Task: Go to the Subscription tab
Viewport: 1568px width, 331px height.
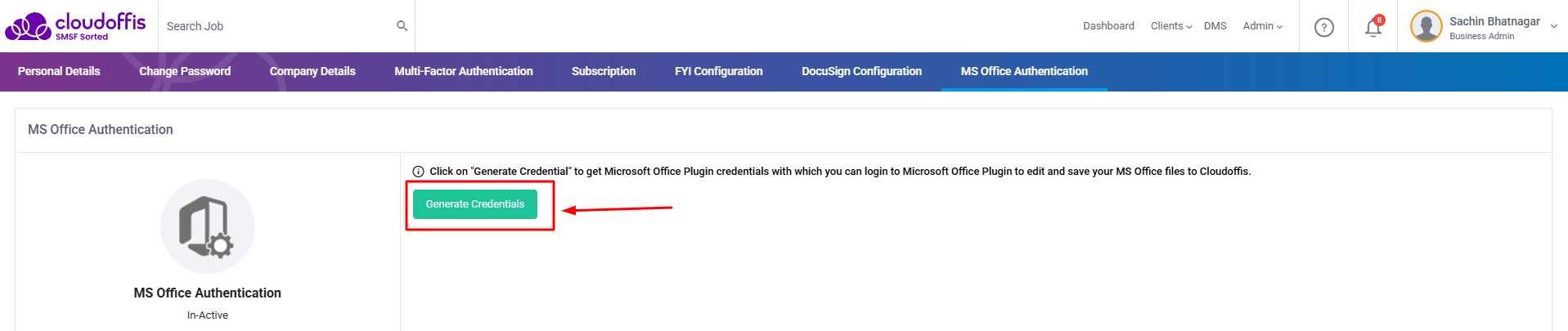Action: pos(604,72)
